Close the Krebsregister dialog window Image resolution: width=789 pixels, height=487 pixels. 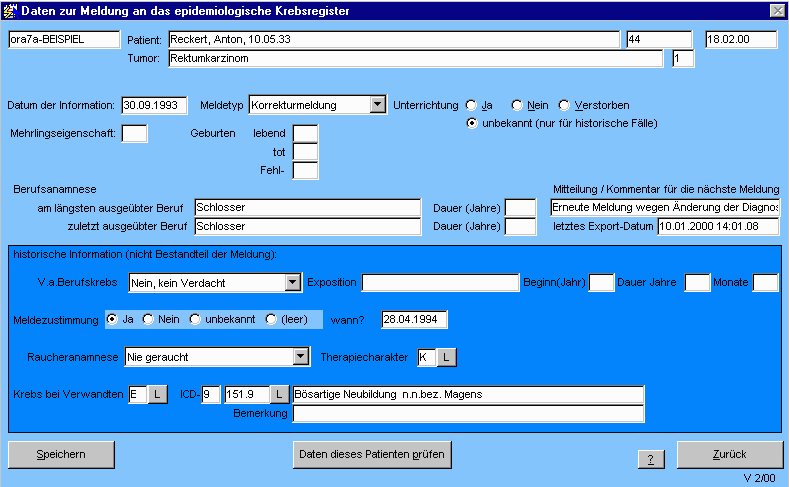pyautogui.click(x=777, y=9)
